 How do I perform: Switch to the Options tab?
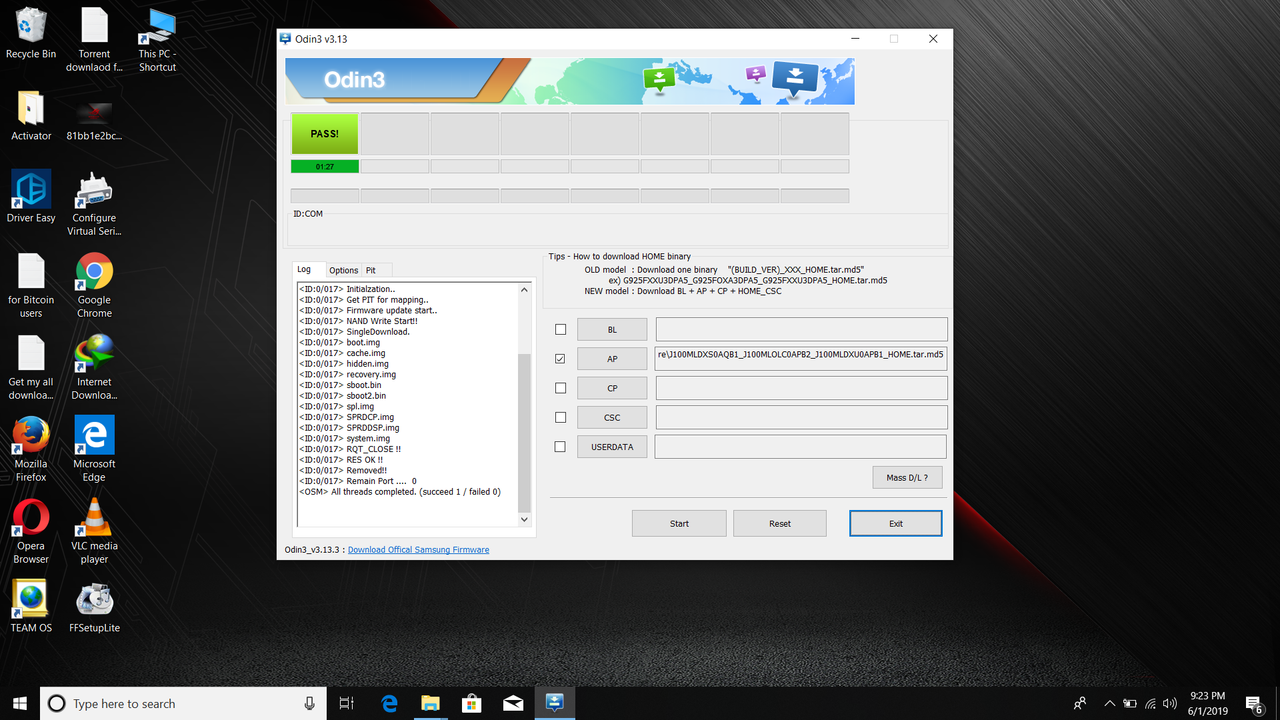(343, 270)
